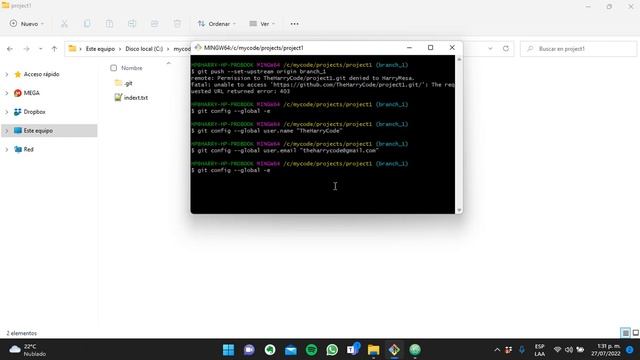The image size is (640, 360).
Task: Open the ESP LAA language switcher
Action: point(540,350)
